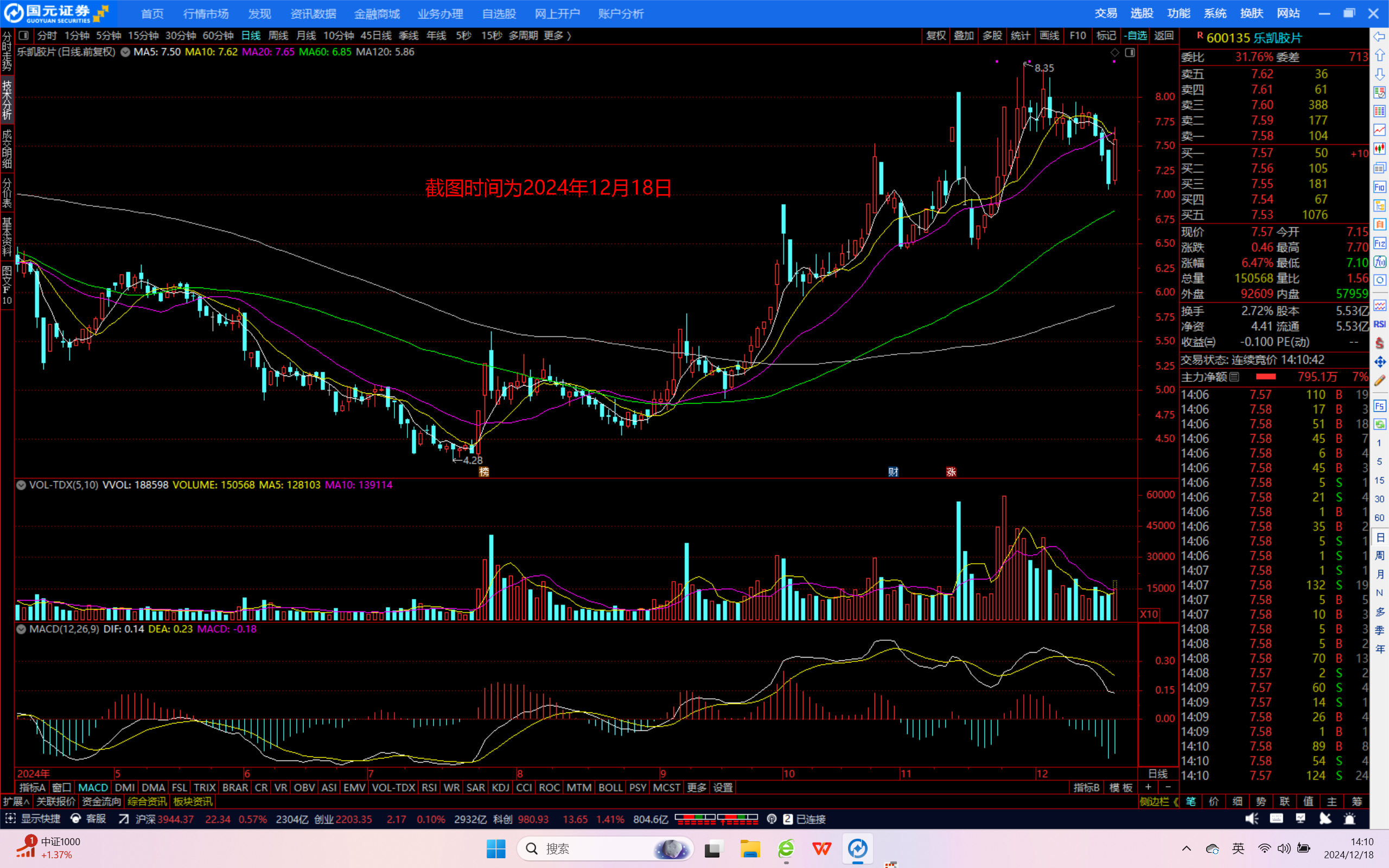
Task: Open the F10 company info sidebar icon
Action: [x=1379, y=187]
